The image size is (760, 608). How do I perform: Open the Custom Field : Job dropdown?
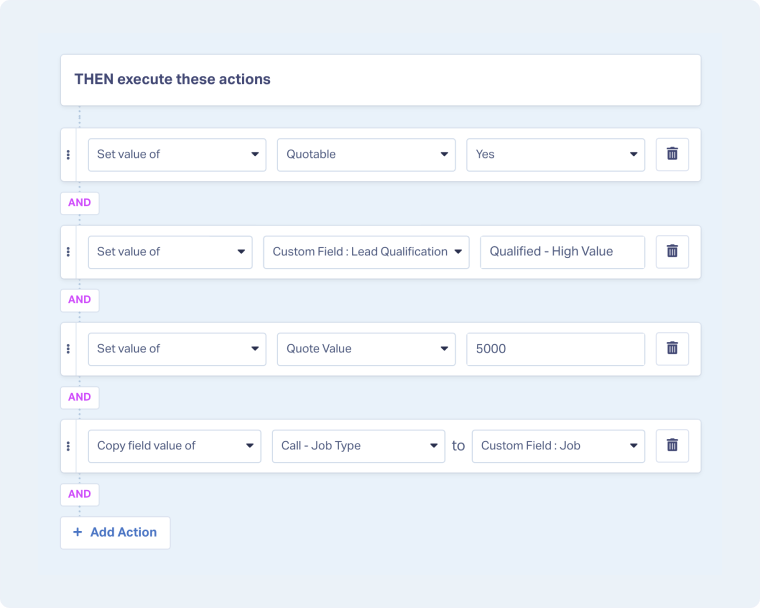click(558, 445)
